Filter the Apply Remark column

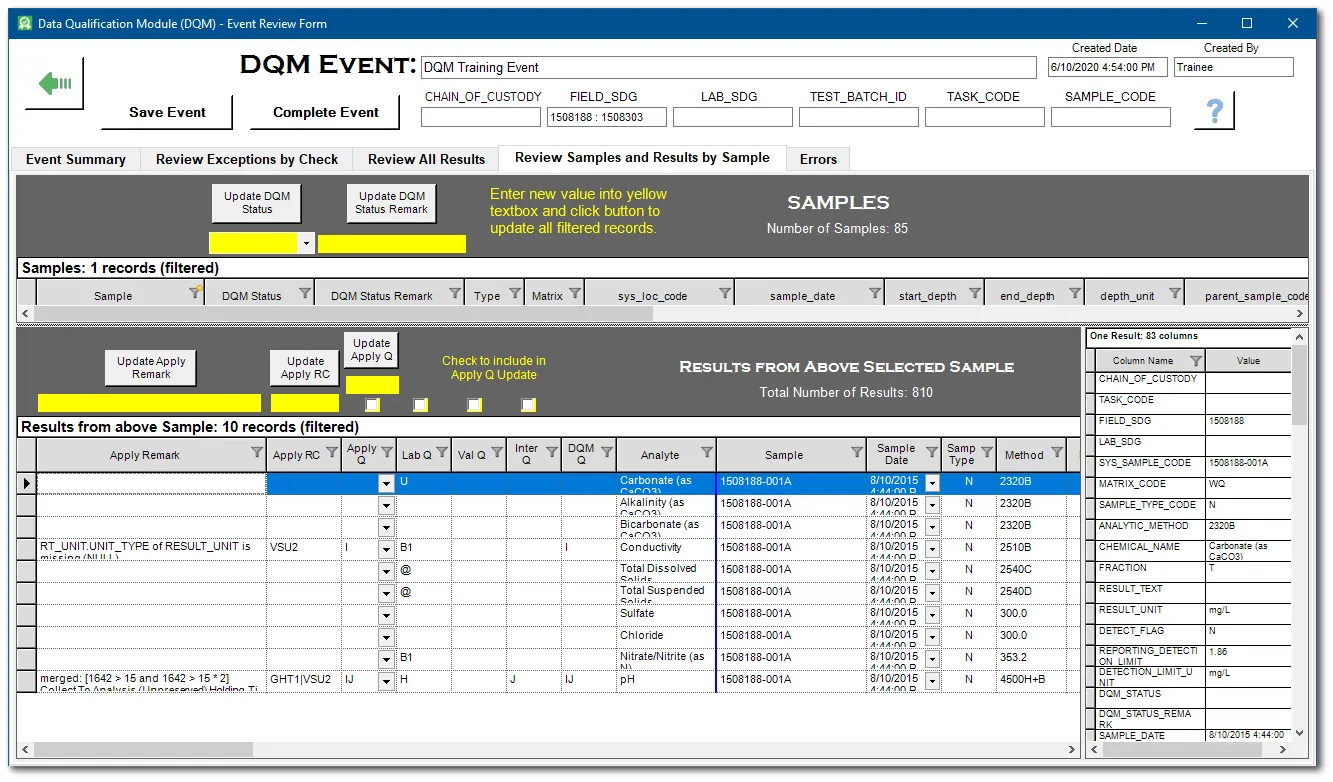[257, 453]
